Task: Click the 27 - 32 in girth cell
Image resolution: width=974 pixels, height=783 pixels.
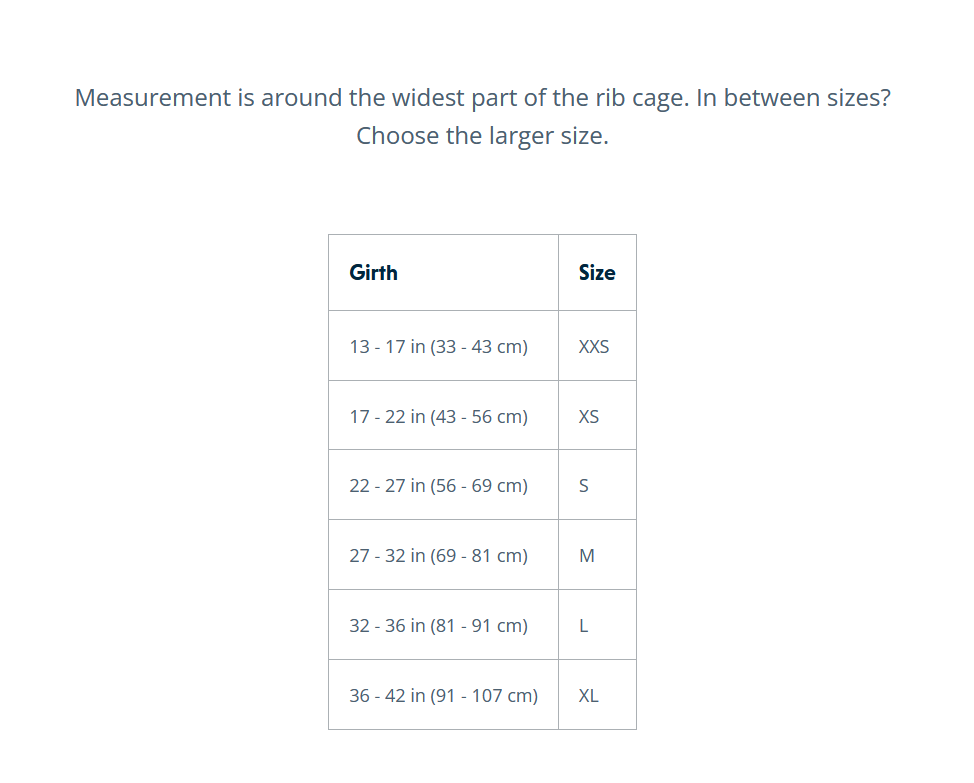Action: 443,555
